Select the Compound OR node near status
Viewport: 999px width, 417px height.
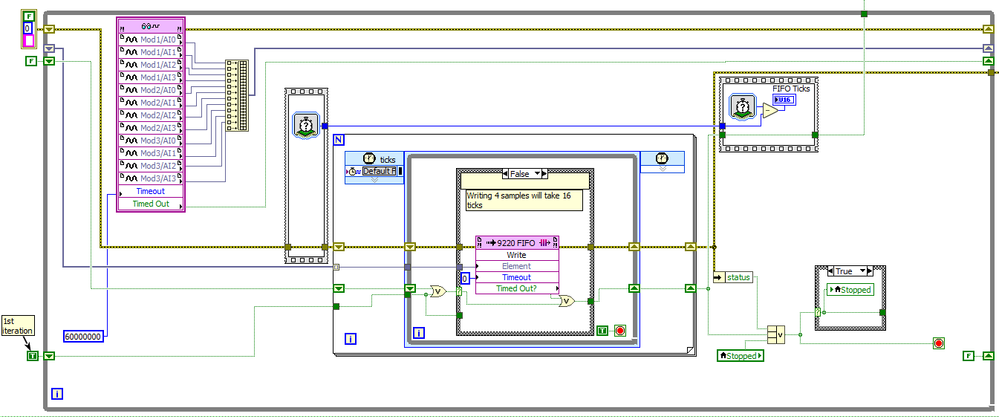(x=776, y=334)
